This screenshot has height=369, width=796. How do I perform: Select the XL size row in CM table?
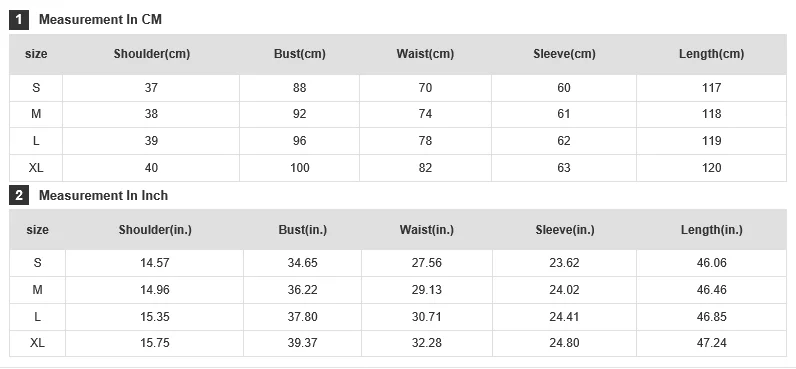tap(397, 168)
